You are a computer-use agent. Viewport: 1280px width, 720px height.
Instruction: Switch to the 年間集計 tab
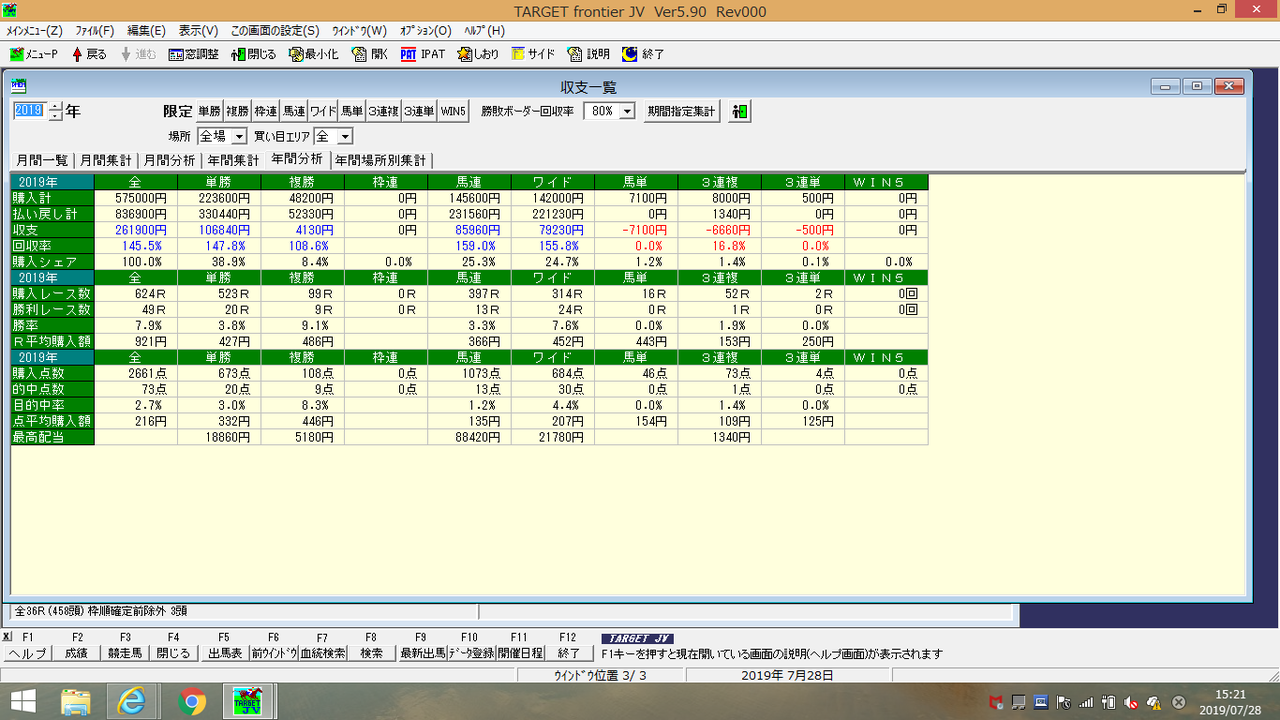coord(233,160)
